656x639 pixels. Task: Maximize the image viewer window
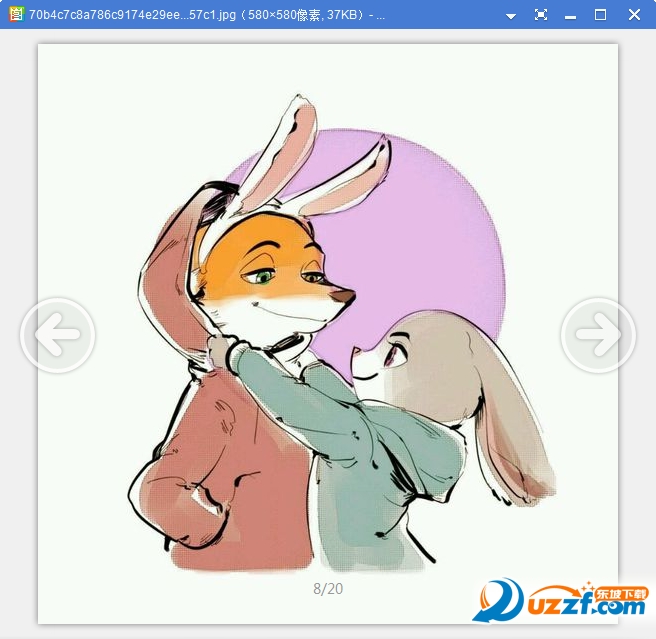point(600,15)
